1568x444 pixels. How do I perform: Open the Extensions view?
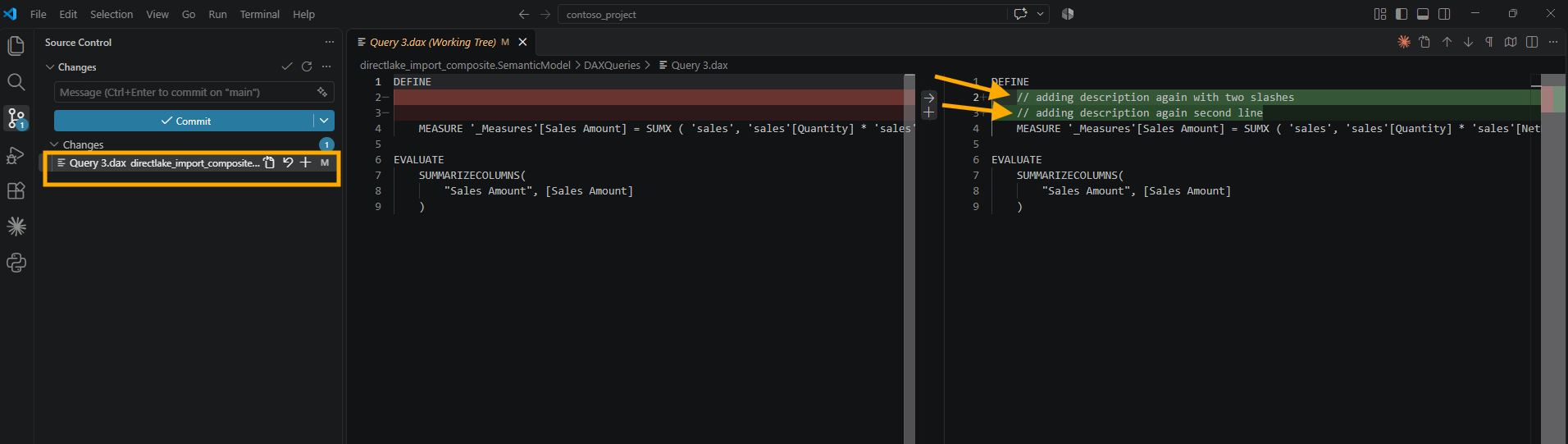pyautogui.click(x=16, y=191)
